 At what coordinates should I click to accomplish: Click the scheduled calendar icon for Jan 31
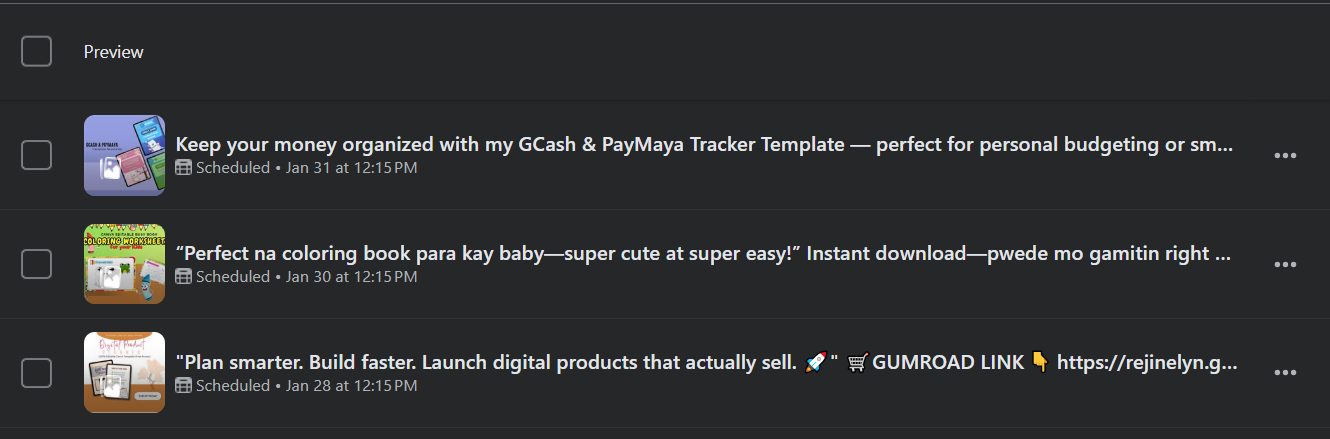183,168
